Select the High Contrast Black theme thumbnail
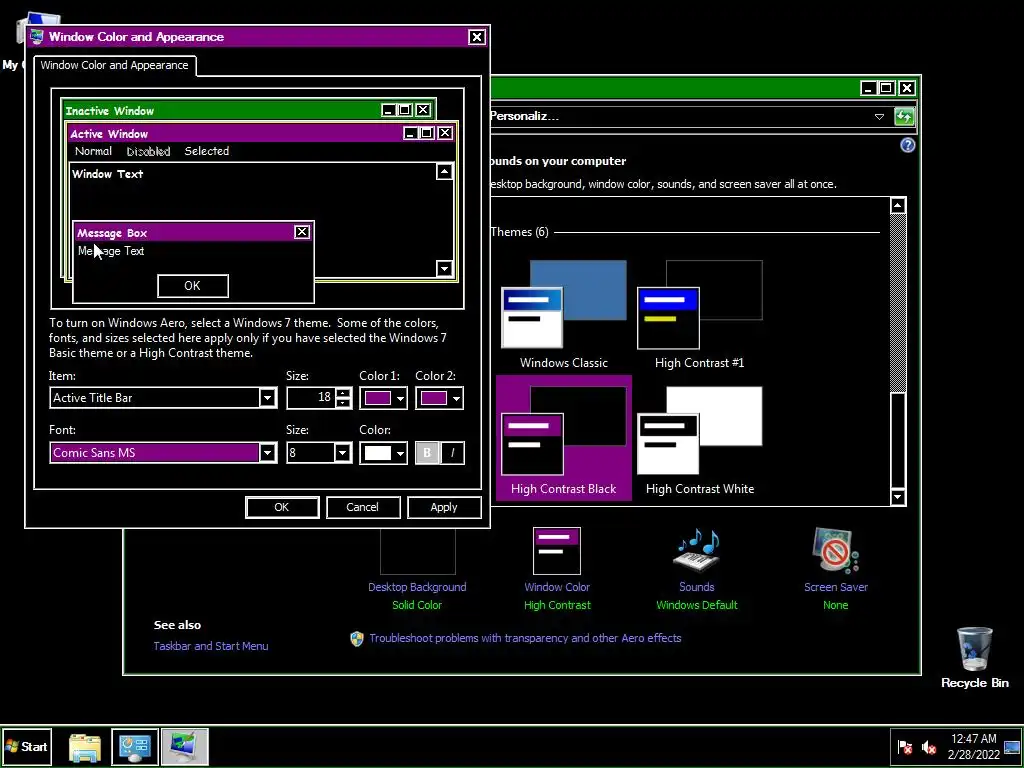The width and height of the screenshot is (1024, 768). pos(564,438)
